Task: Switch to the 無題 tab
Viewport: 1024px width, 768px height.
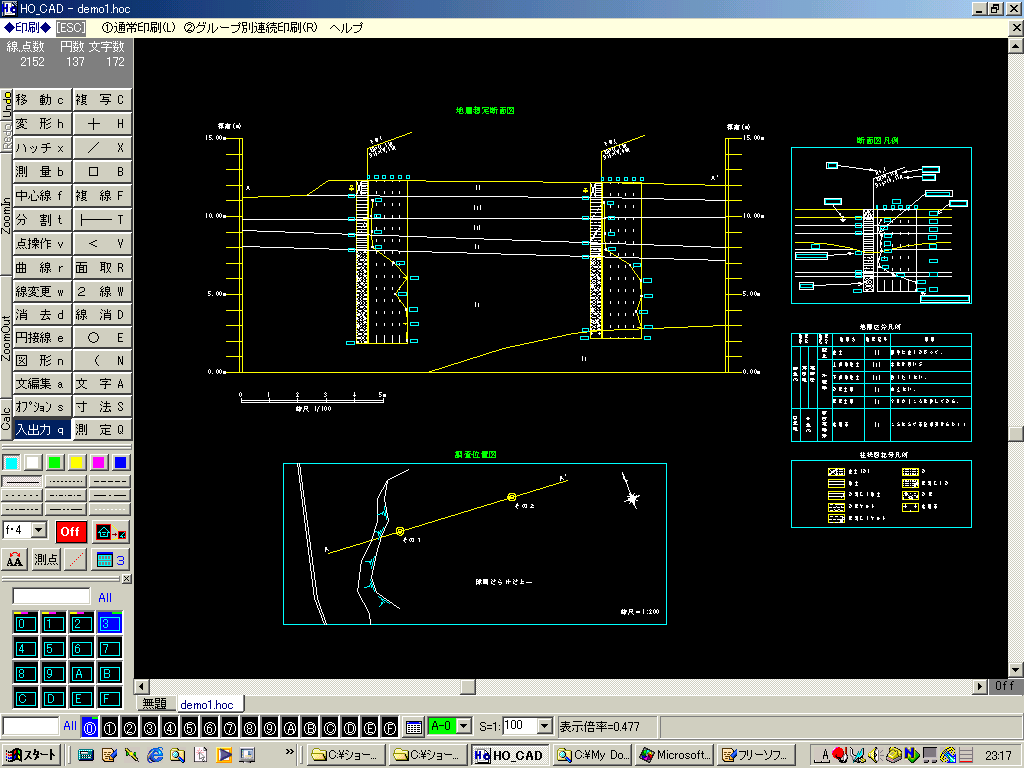Action: [155, 704]
